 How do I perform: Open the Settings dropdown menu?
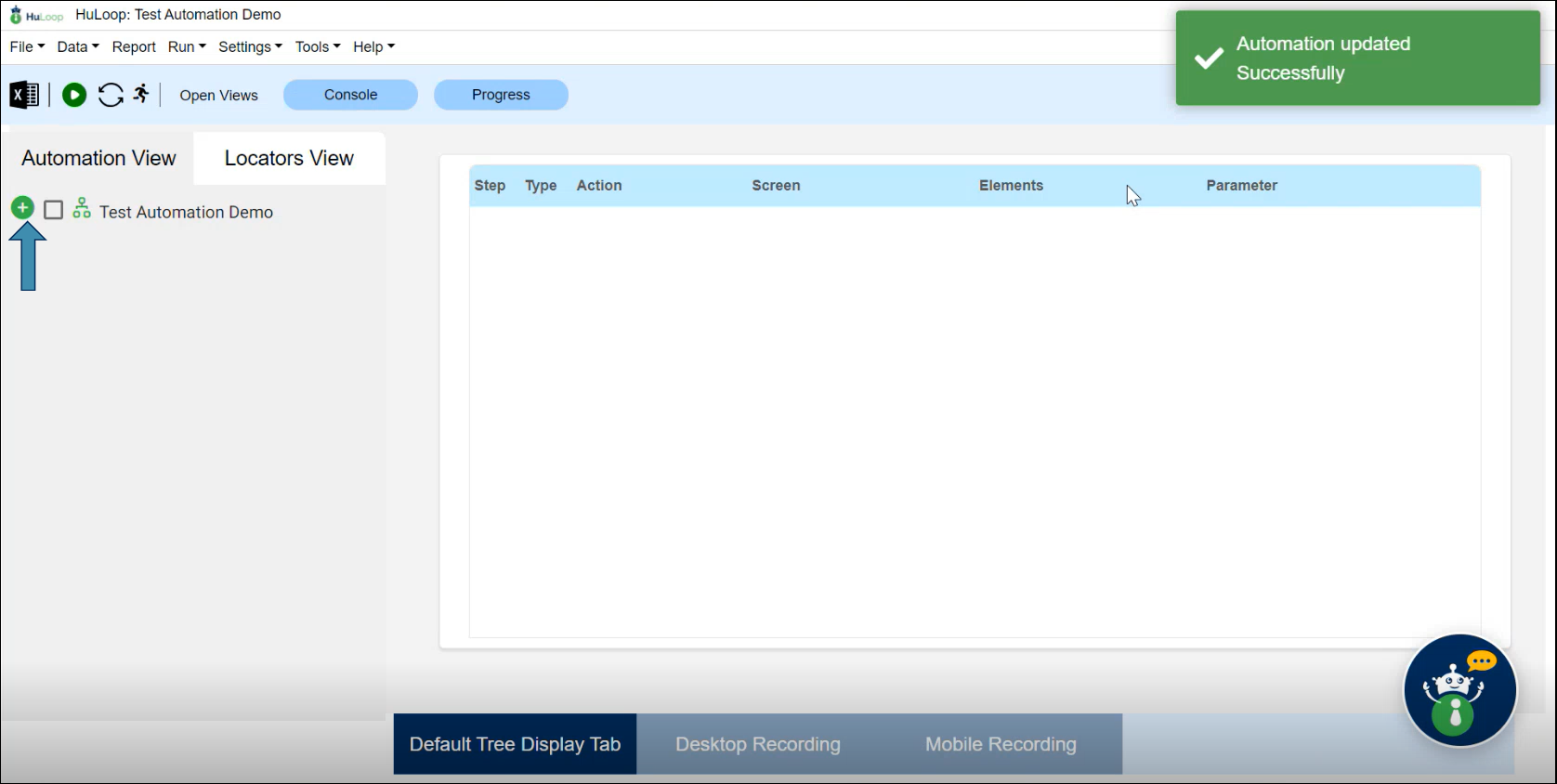tap(250, 46)
